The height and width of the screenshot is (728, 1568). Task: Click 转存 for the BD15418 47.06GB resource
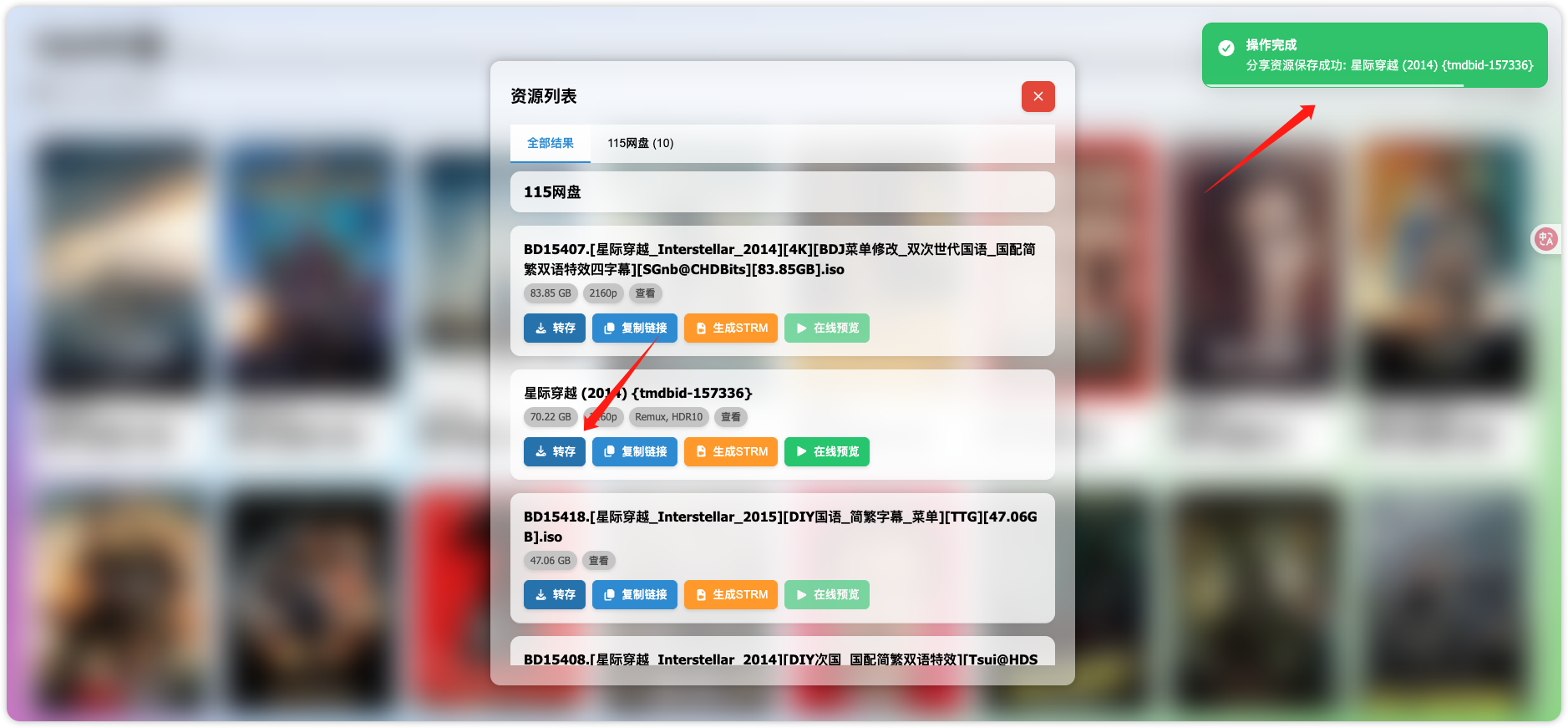pyautogui.click(x=555, y=595)
